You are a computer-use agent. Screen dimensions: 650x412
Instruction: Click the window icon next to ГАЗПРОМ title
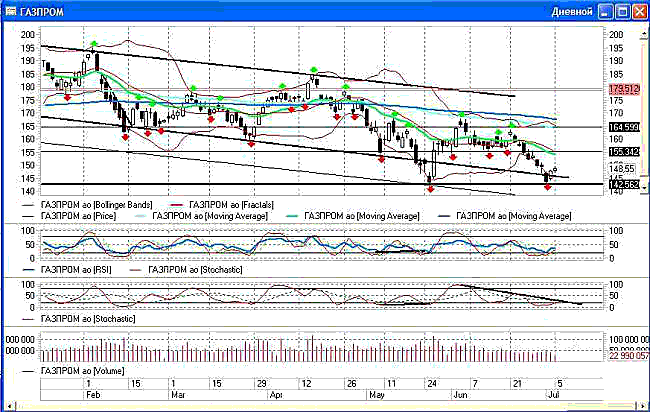pyautogui.click(x=10, y=11)
